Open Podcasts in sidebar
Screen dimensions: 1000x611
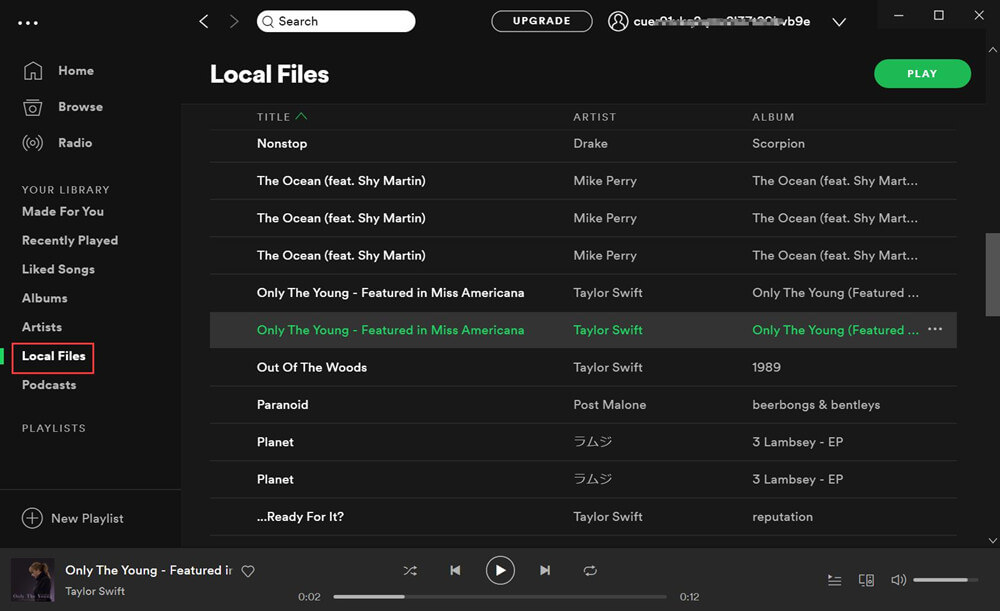pyautogui.click(x=49, y=385)
